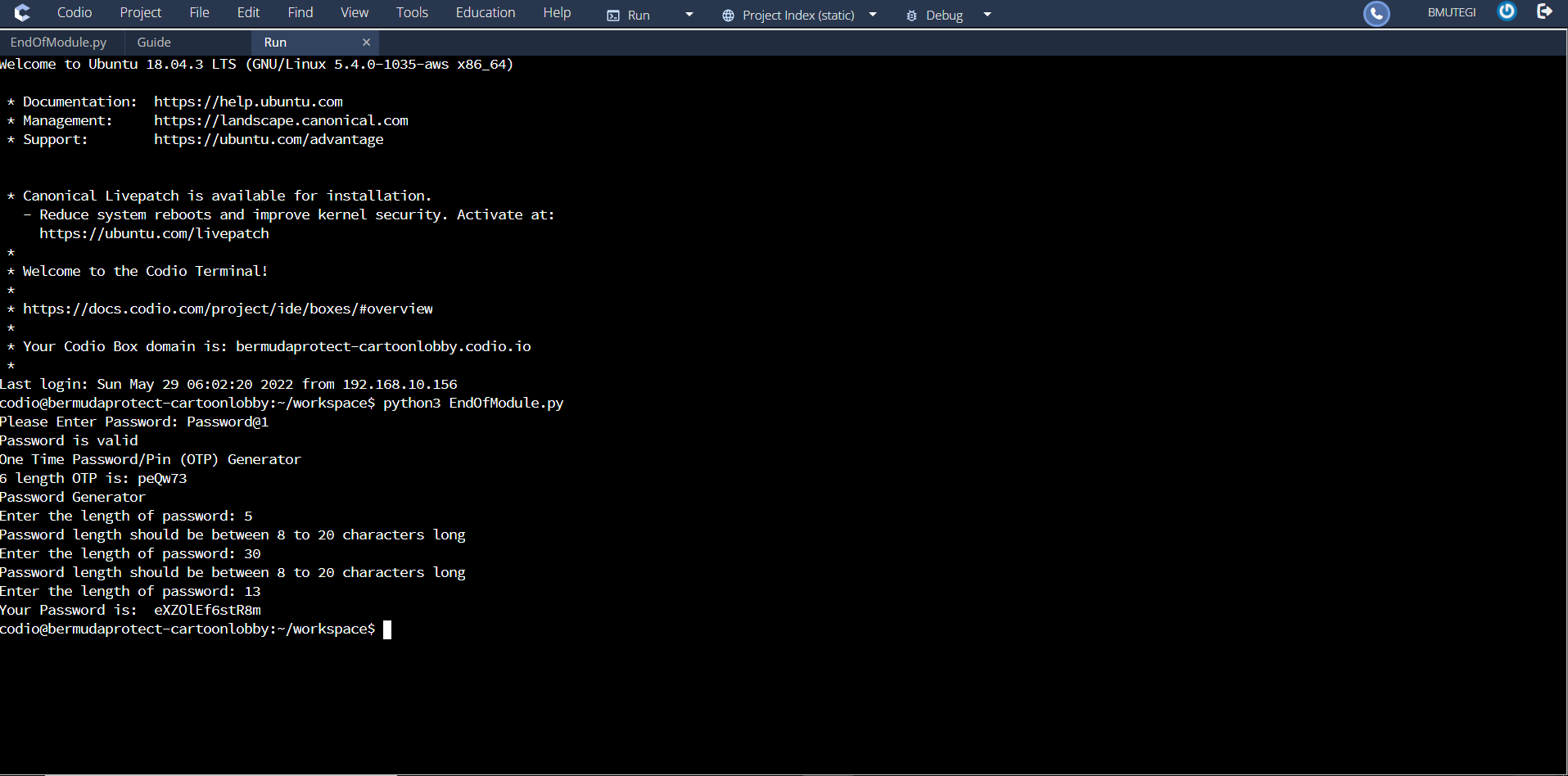Viewport: 1568px width, 776px height.
Task: Click the docs.codio.com overview URL text
Action: click(x=228, y=309)
